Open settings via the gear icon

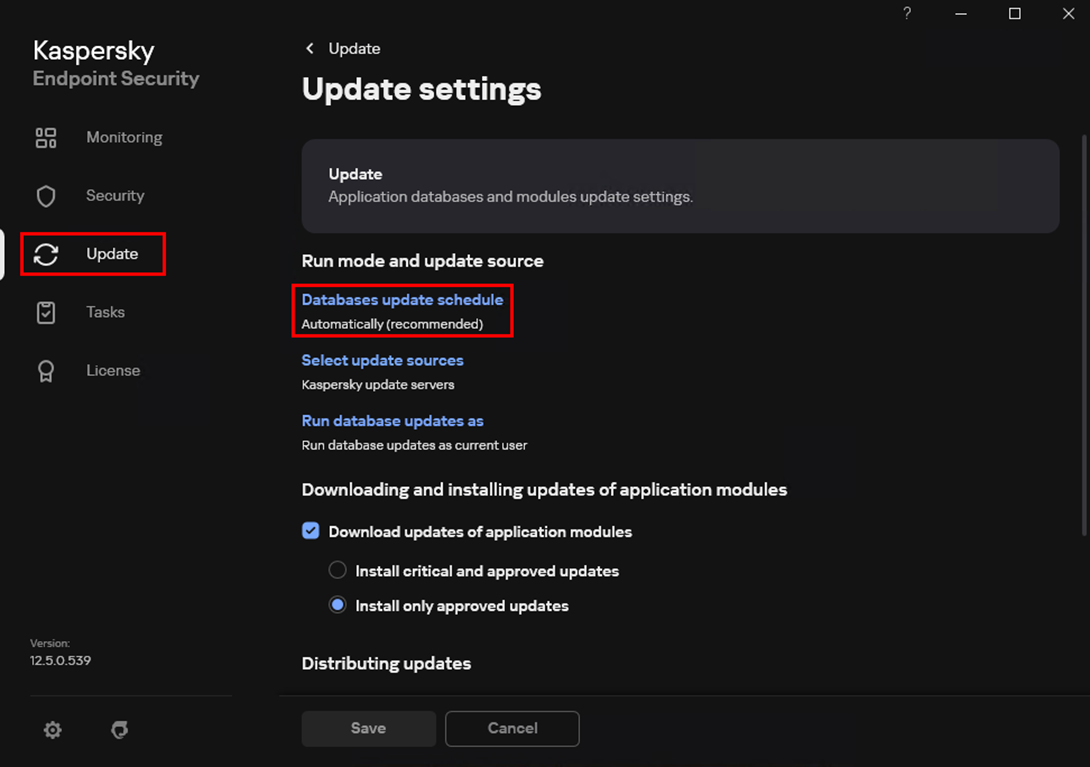(x=53, y=730)
